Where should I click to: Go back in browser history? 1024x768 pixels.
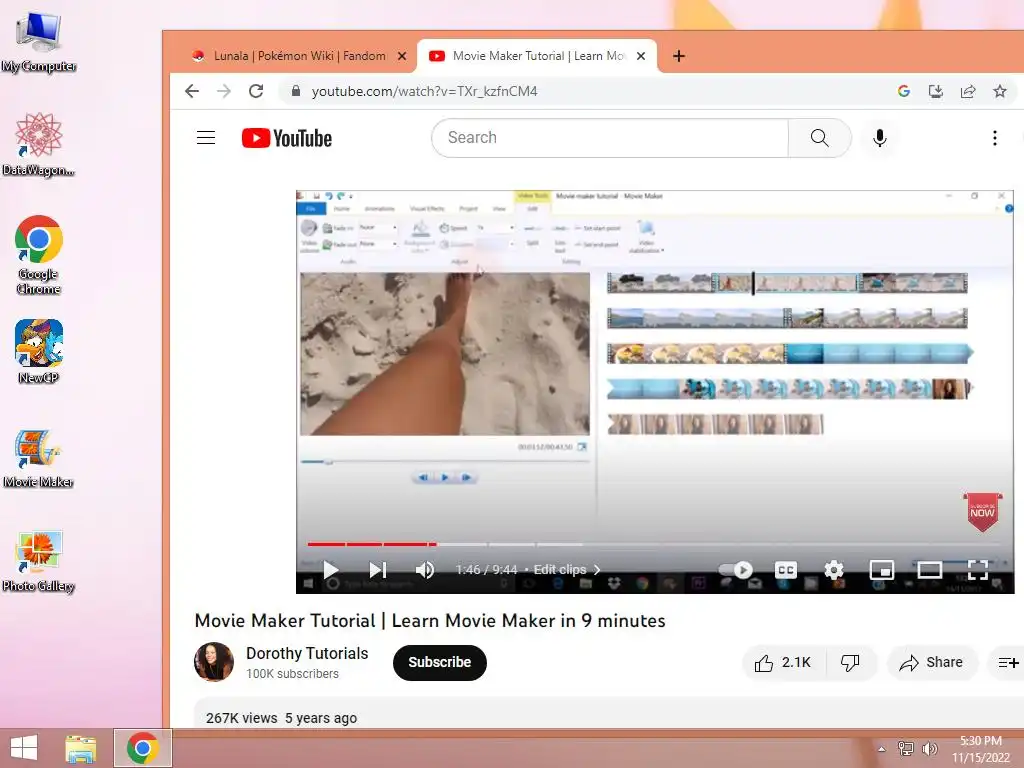[x=191, y=91]
